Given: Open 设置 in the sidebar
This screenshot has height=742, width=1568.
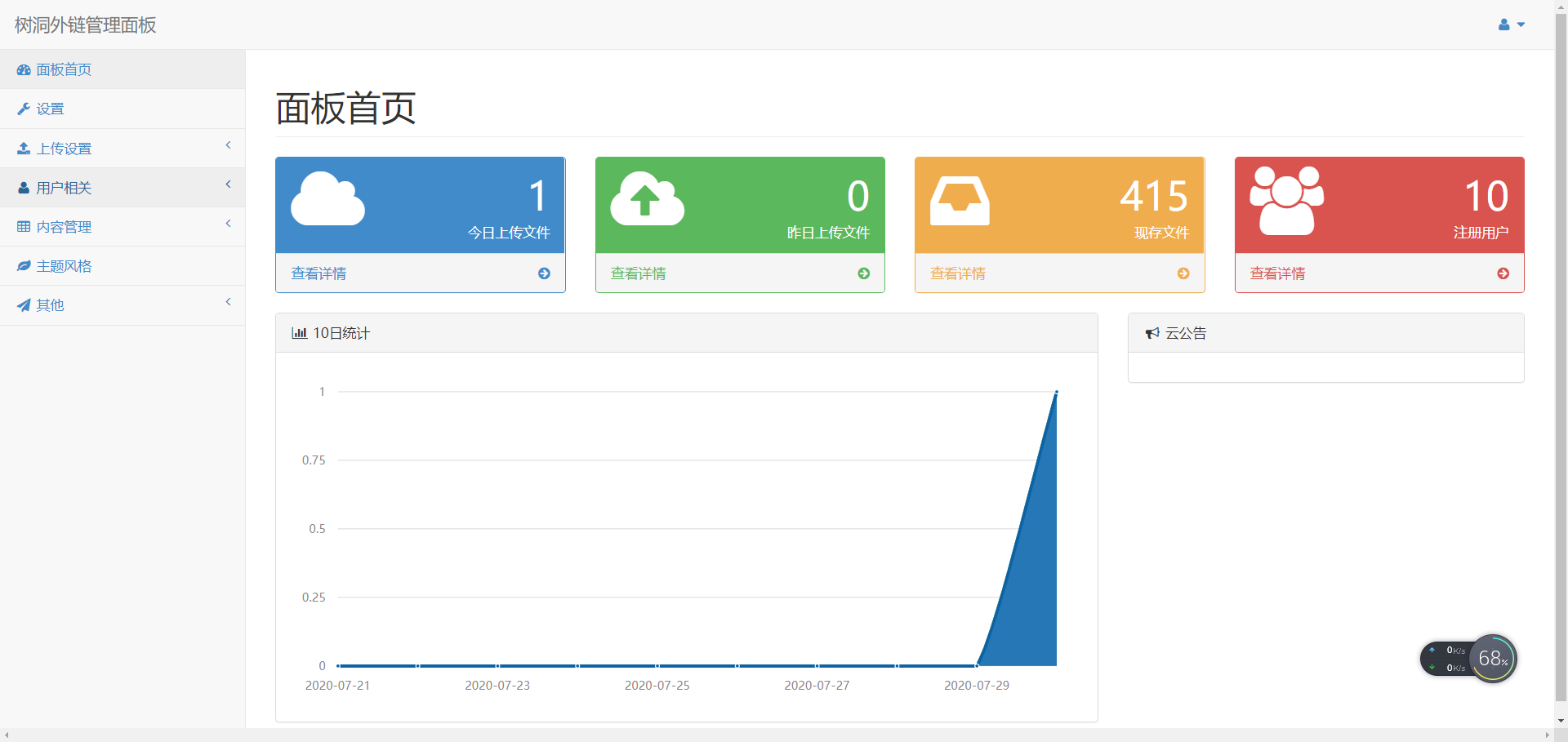Looking at the screenshot, I should (x=50, y=109).
